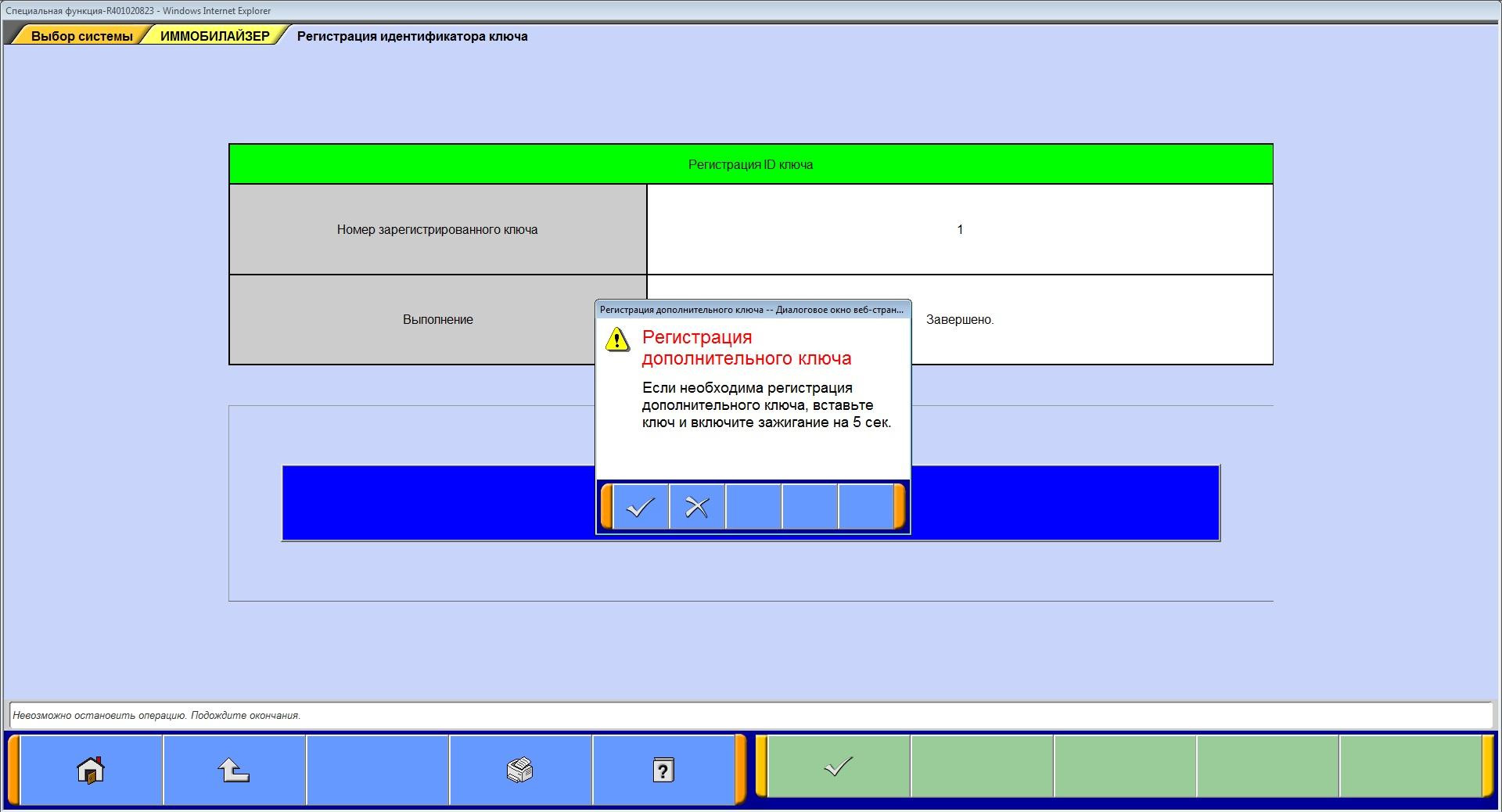Click the green Регистрация ID ключа table header
This screenshot has height=812, width=1502.
coord(751,164)
